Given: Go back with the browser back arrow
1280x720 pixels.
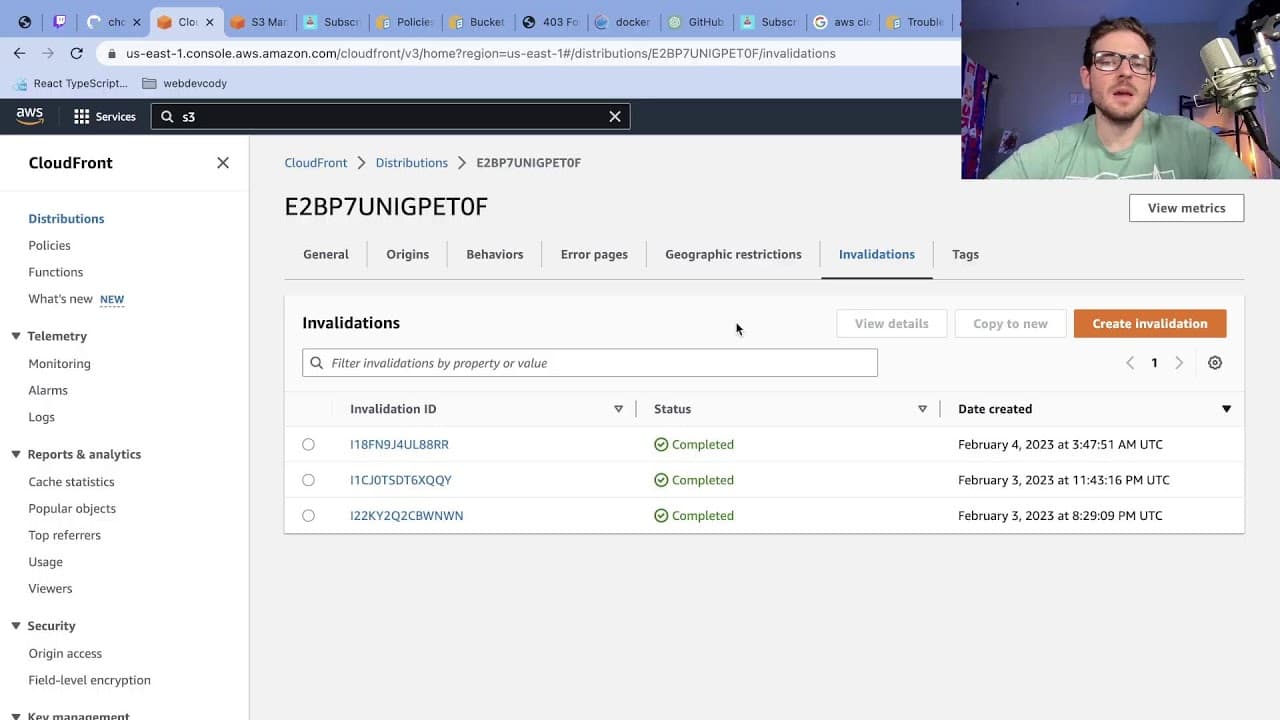Looking at the screenshot, I should pyautogui.click(x=20, y=53).
